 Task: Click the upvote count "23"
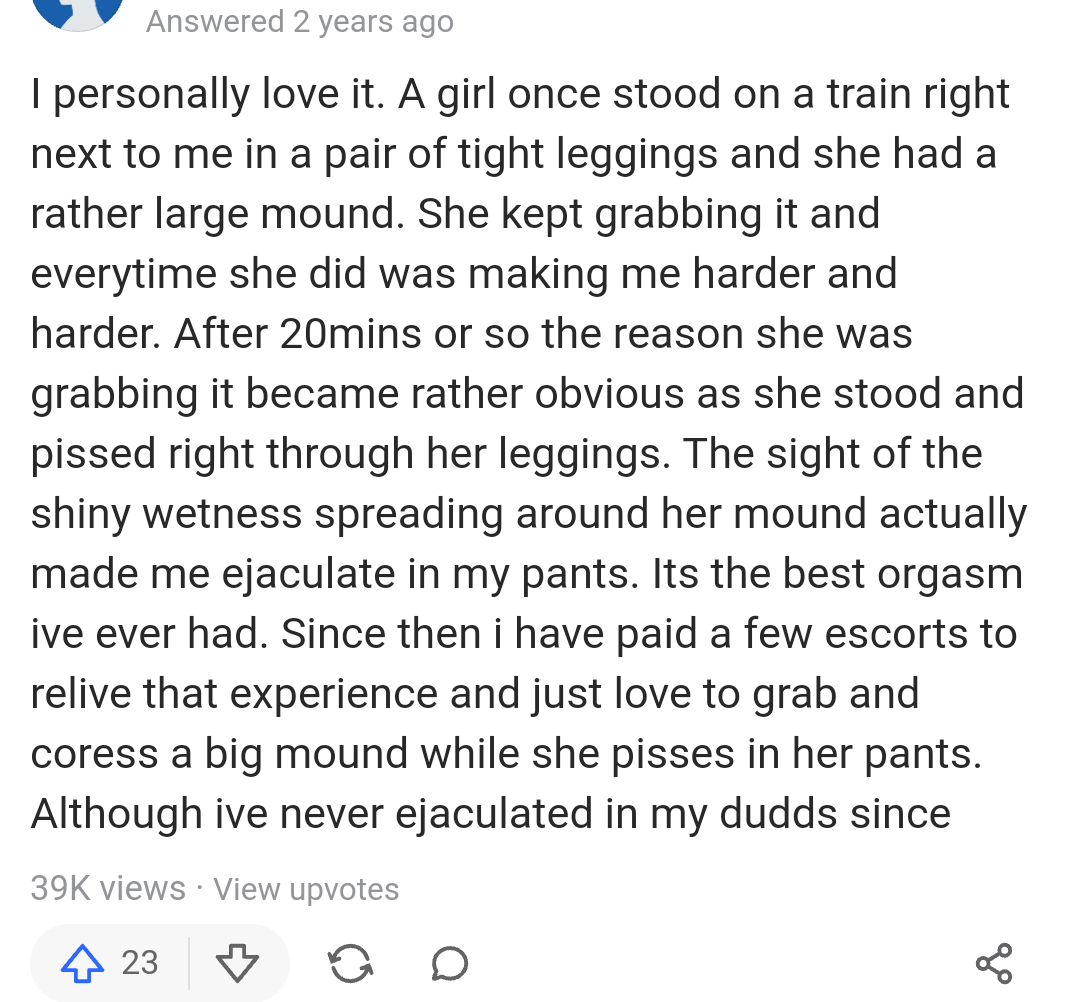140,963
